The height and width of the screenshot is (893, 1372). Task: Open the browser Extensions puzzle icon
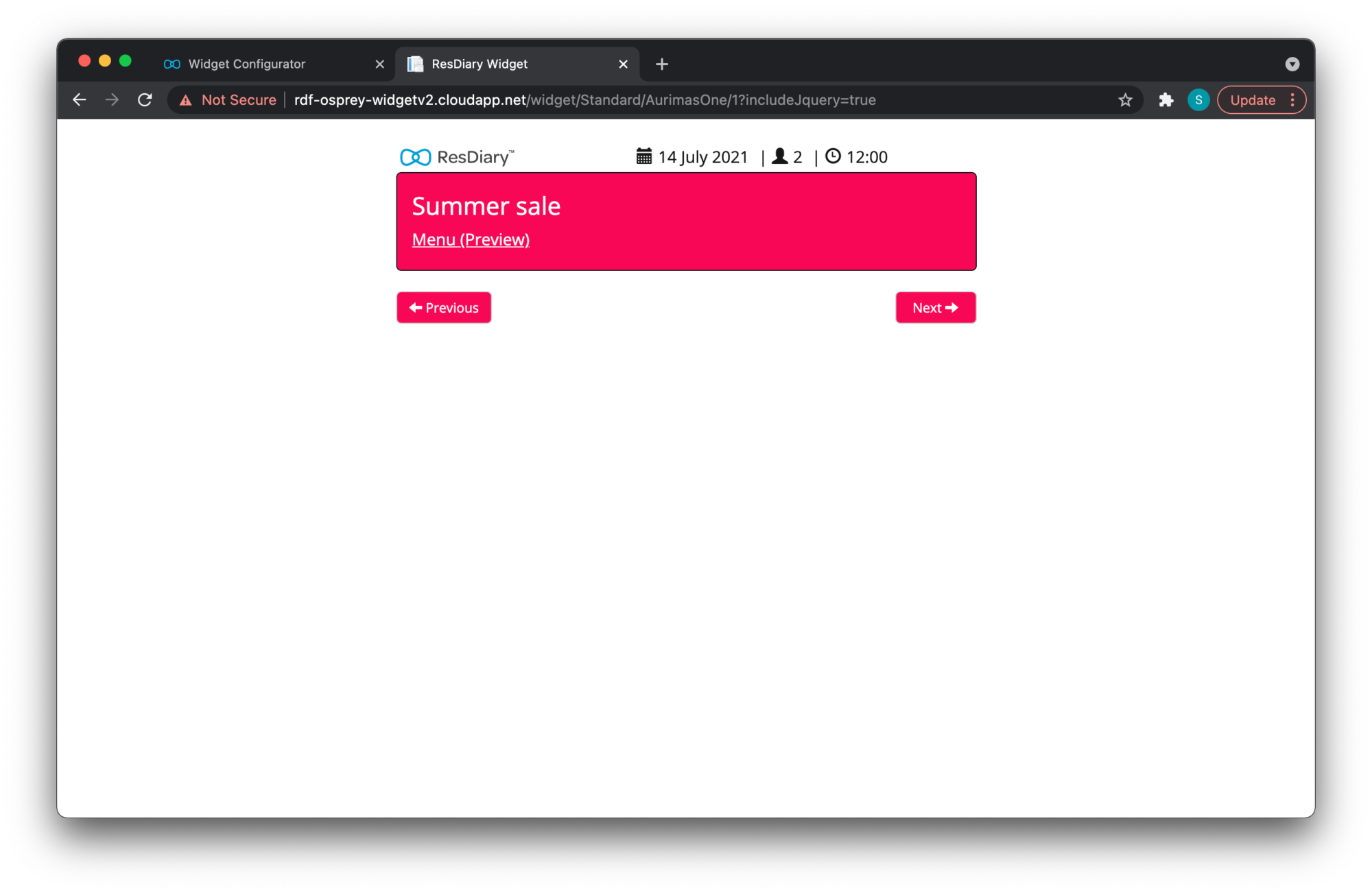click(x=1166, y=100)
